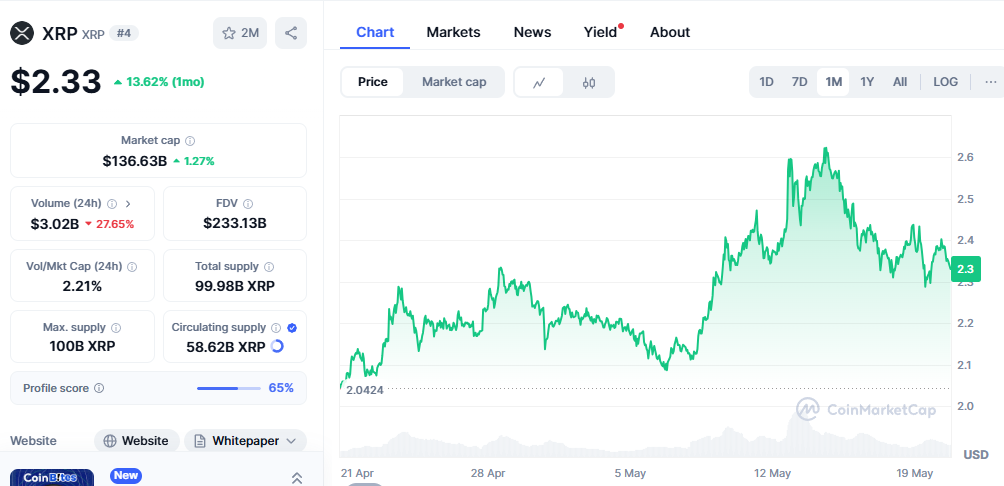Screen dimensions: 1004x486
Task: Open the Whitepaper dropdown
Action: click(245, 441)
